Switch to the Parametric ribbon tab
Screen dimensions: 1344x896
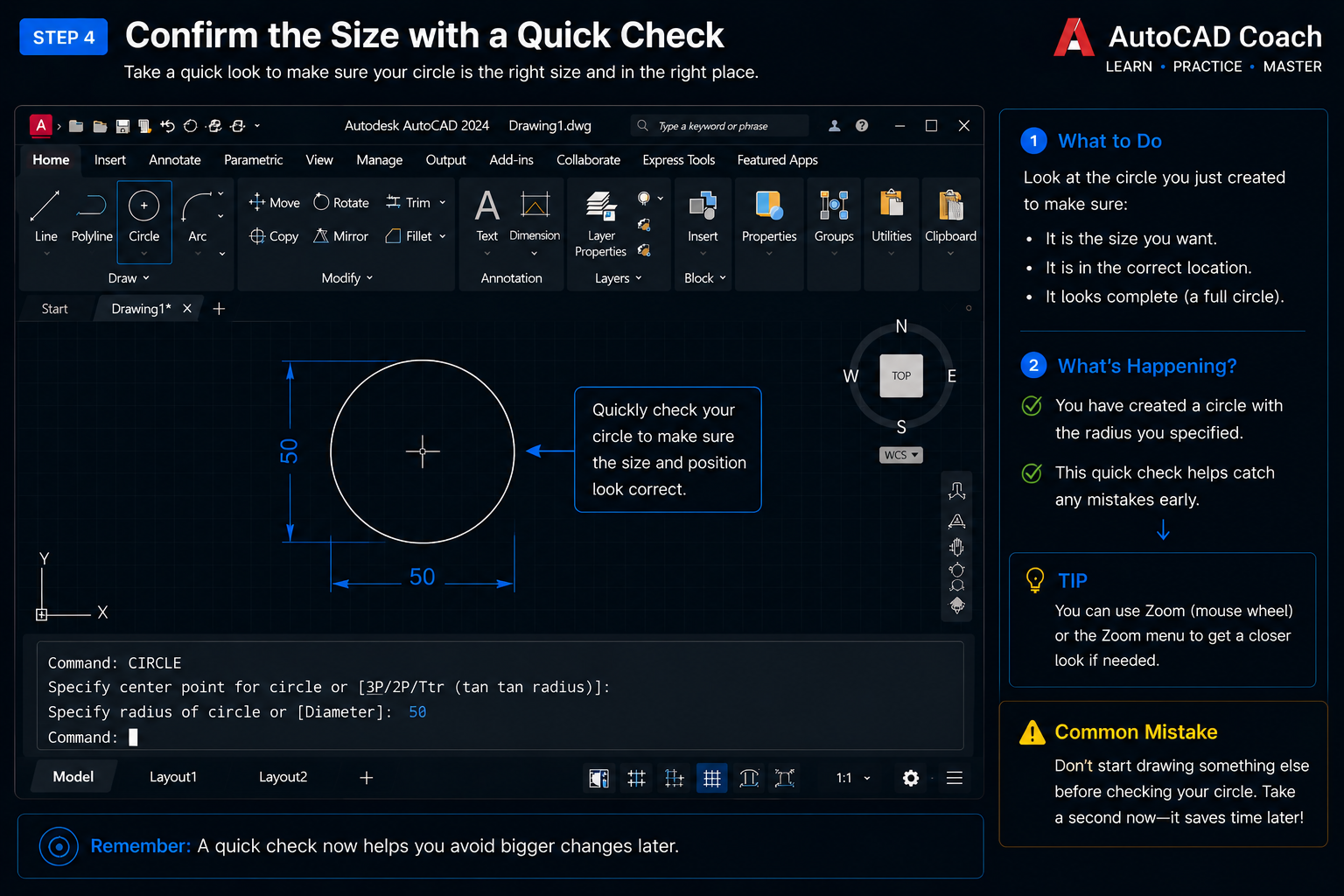[x=254, y=160]
